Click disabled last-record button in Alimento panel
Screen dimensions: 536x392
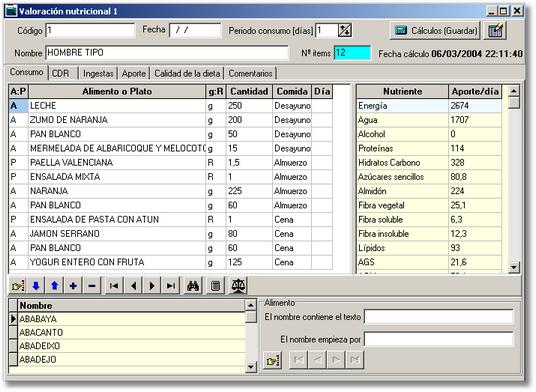coord(354,360)
